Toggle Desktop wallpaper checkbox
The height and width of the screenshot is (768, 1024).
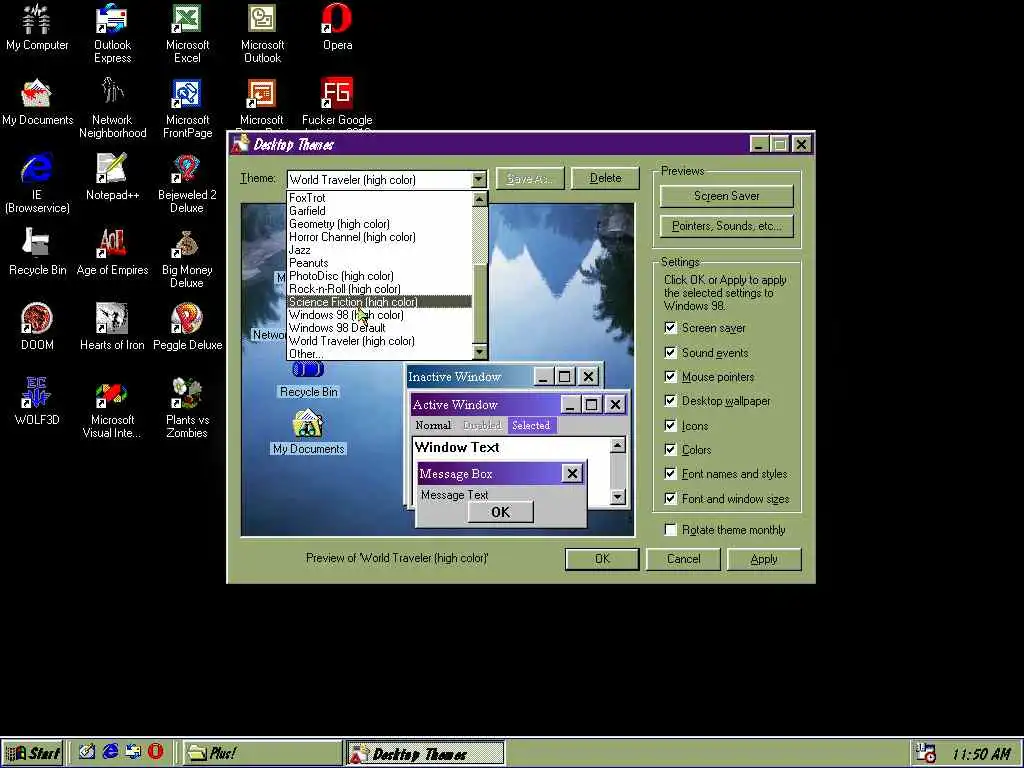pyautogui.click(x=670, y=401)
